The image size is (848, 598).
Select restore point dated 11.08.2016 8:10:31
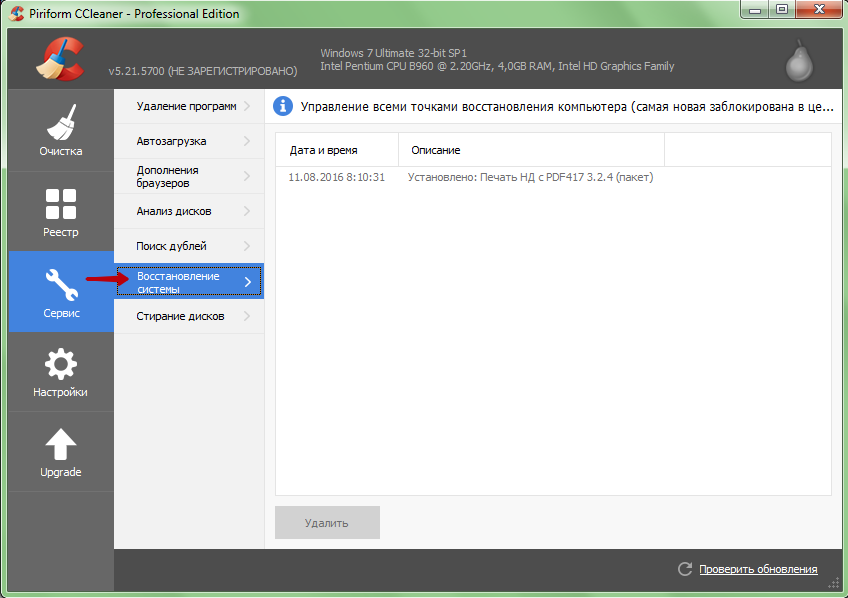click(336, 177)
